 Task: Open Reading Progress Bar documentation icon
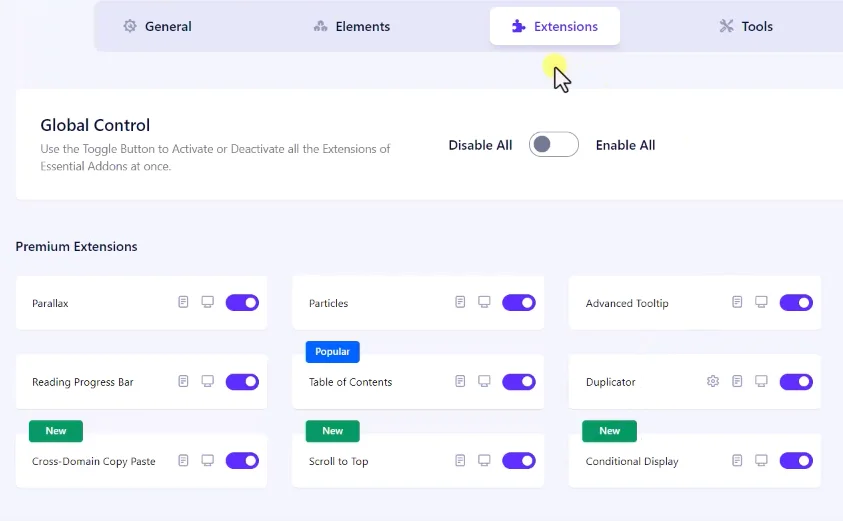[x=183, y=381]
